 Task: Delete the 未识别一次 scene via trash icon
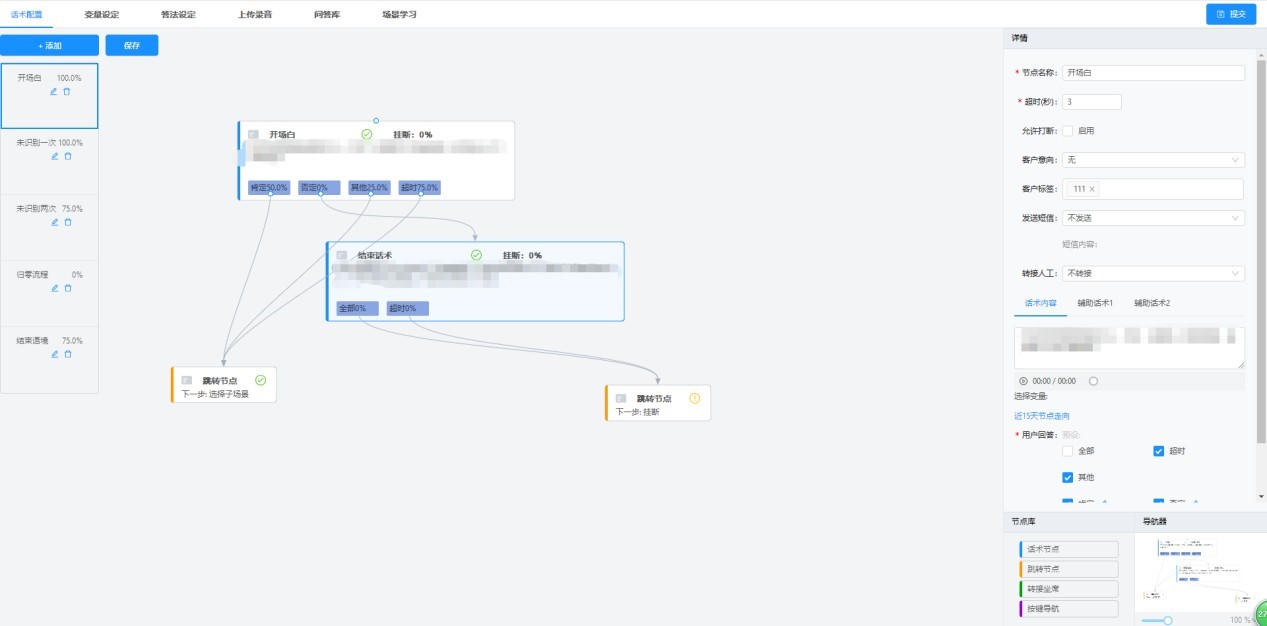68,156
